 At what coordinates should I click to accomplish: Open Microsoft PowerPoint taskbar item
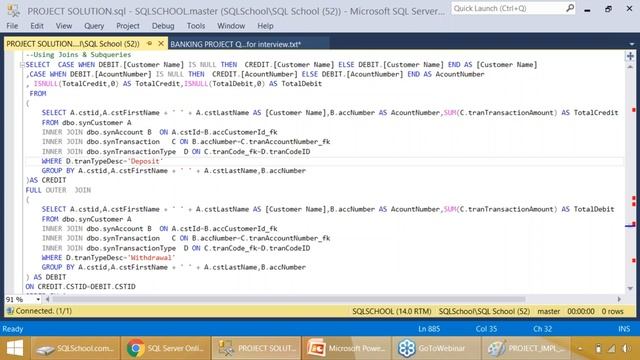(347, 348)
